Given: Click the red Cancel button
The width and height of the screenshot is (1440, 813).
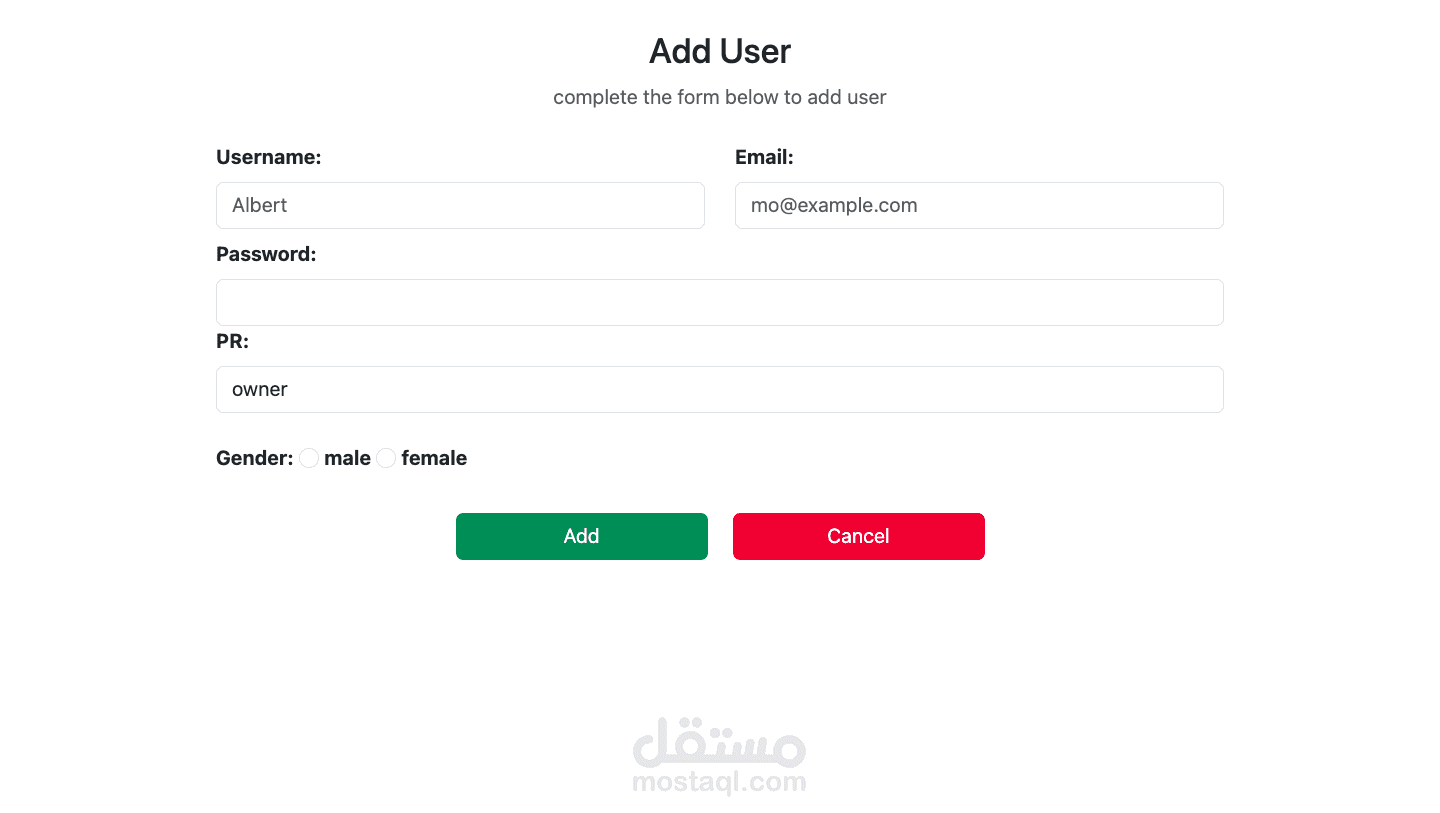Looking at the screenshot, I should click(859, 536).
